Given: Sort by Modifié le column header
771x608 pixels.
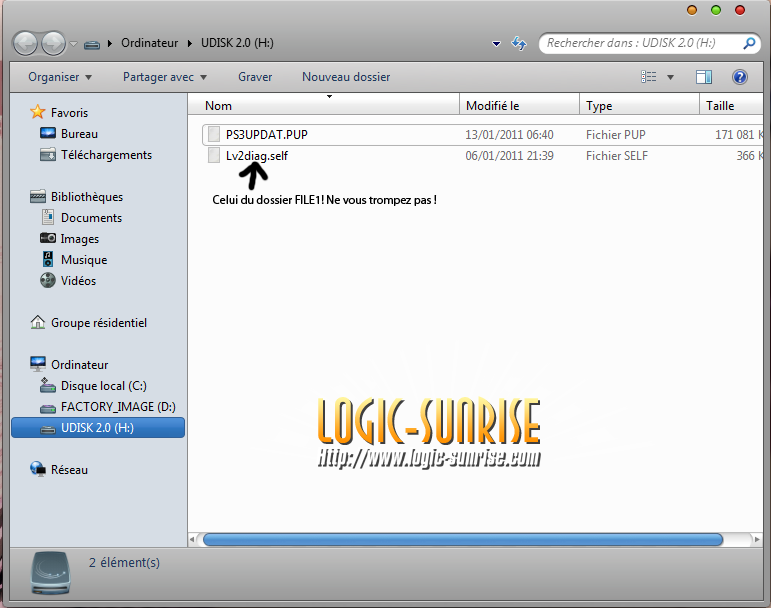Looking at the screenshot, I should (x=492, y=105).
